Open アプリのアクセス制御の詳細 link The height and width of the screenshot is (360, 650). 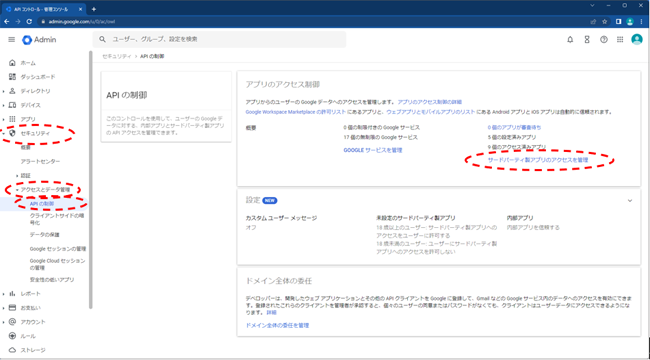coord(430,102)
